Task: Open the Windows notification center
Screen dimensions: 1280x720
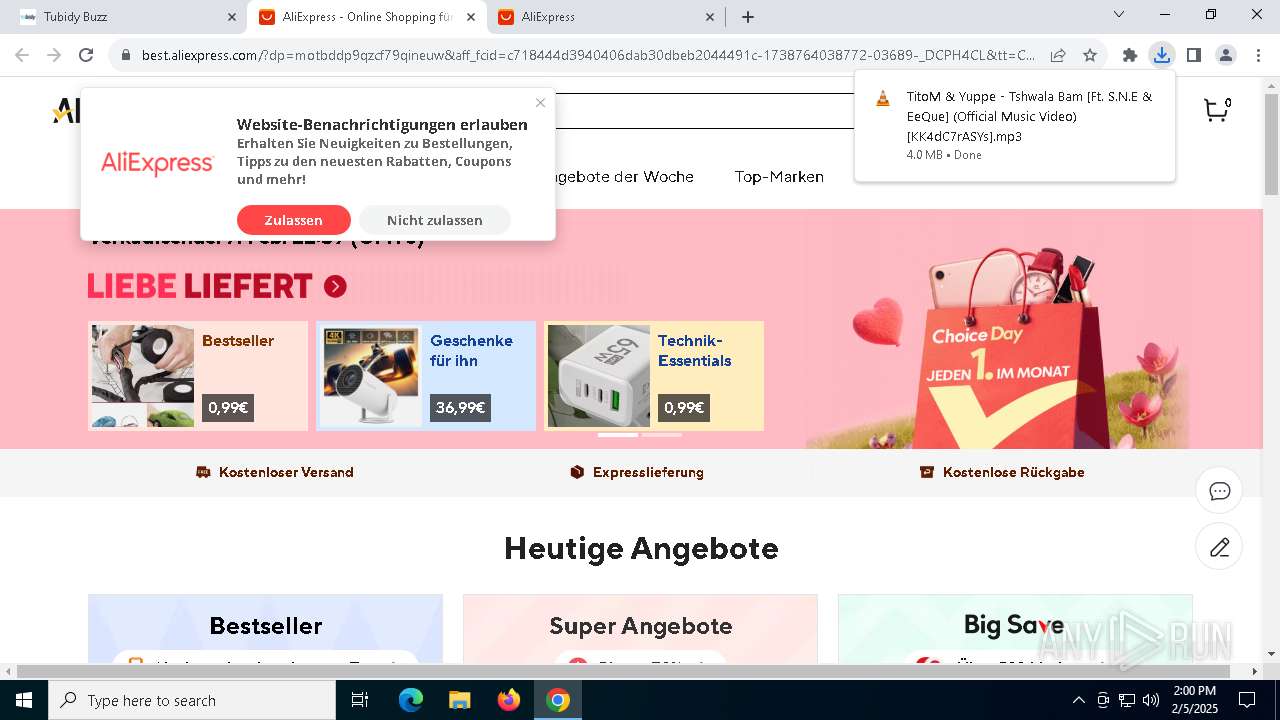Action: tap(1247, 700)
